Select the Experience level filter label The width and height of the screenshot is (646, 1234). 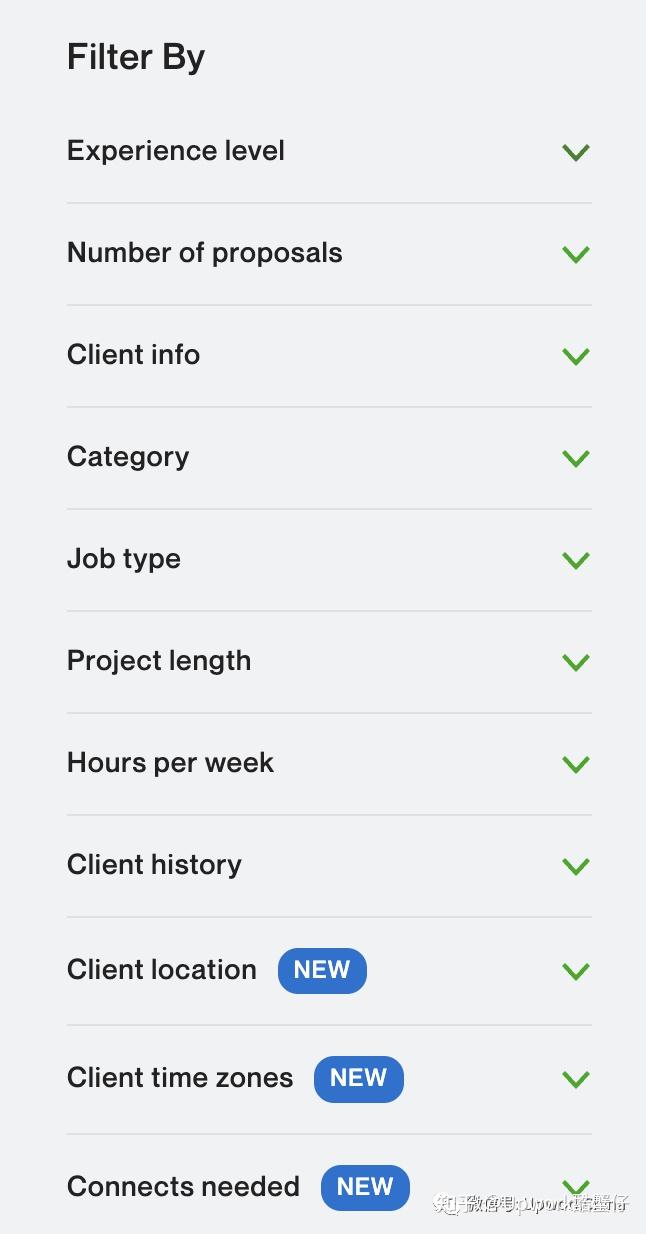(176, 151)
